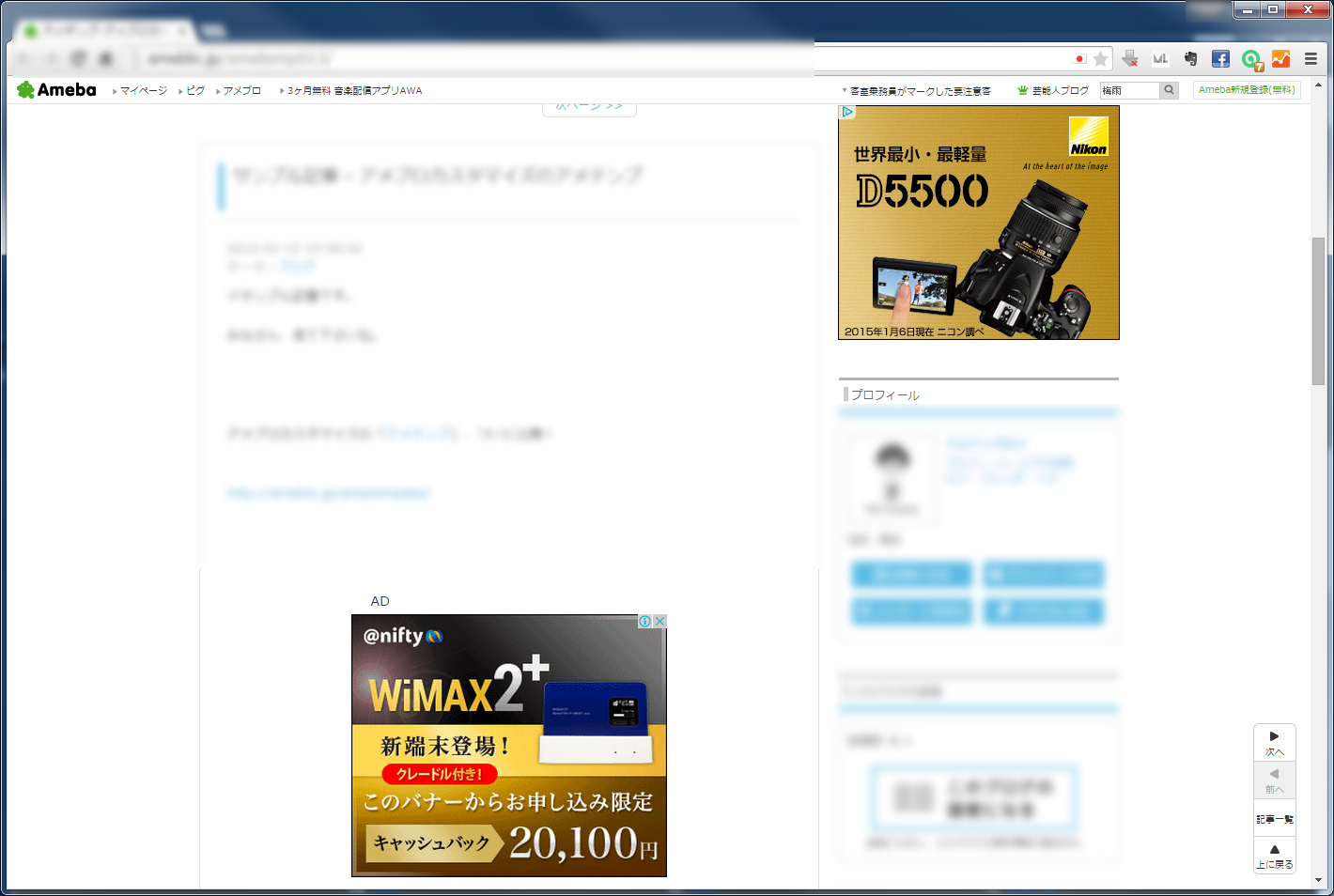Click the page scrollbar thumb
1334x896 pixels.
(x=1319, y=311)
